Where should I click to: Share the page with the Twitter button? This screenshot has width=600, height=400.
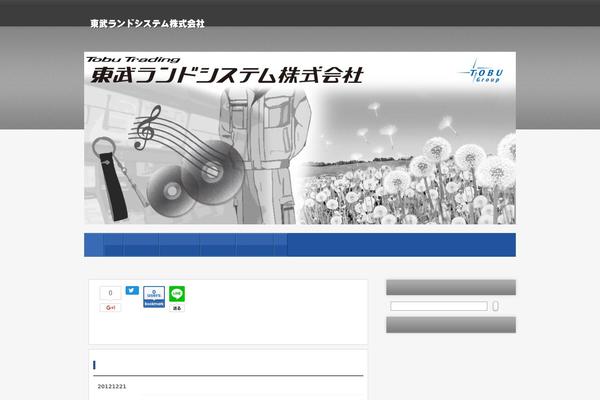tap(132, 291)
